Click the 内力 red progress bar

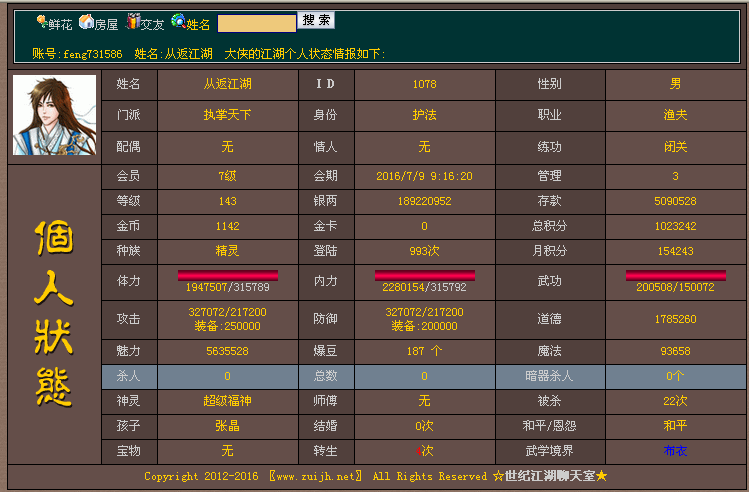425,275
